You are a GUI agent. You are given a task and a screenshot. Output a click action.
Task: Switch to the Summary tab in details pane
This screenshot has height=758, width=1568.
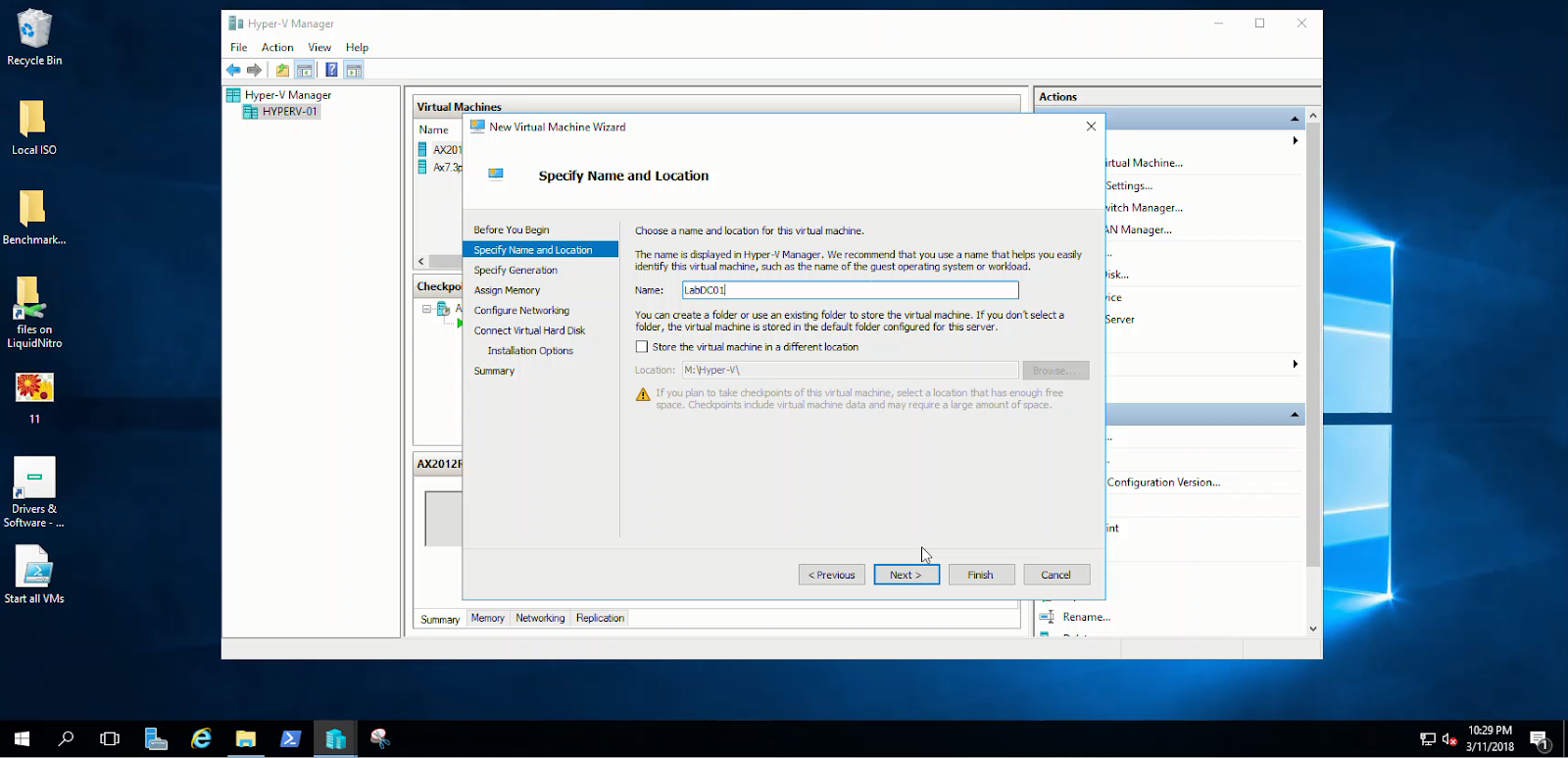coord(440,619)
